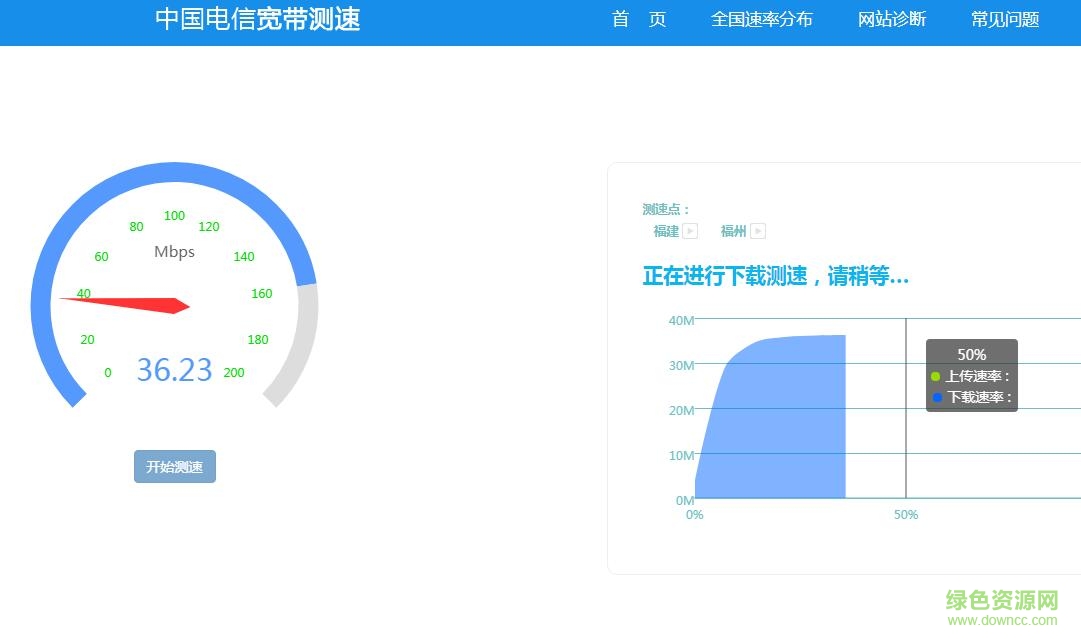The width and height of the screenshot is (1081, 639).
Task: Open the 常见问题 link
Action: point(1004,19)
